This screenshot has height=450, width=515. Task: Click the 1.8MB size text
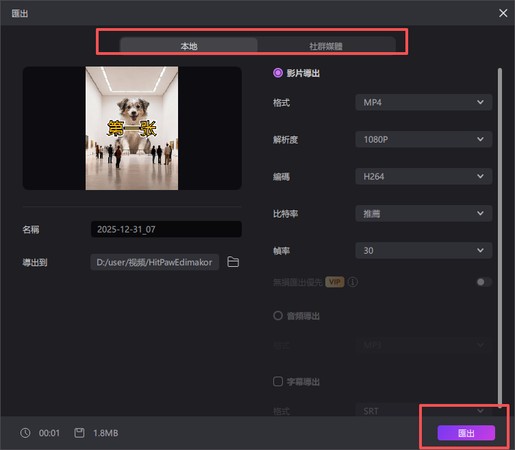click(x=106, y=433)
